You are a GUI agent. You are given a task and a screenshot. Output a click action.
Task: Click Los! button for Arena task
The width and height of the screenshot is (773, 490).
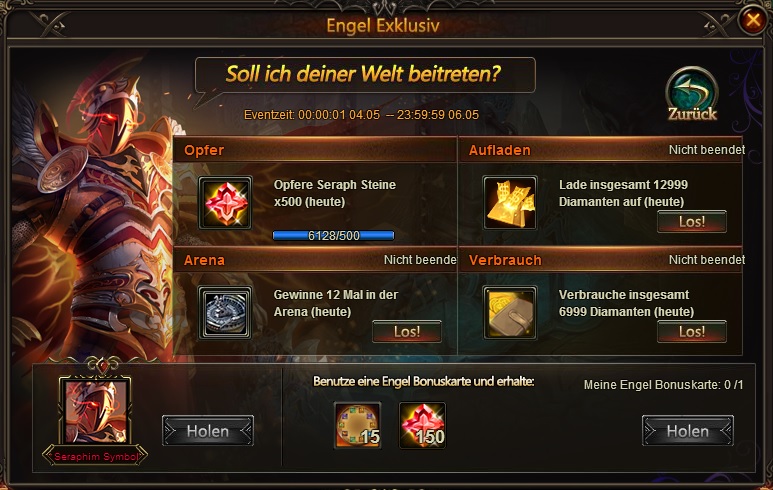(407, 332)
